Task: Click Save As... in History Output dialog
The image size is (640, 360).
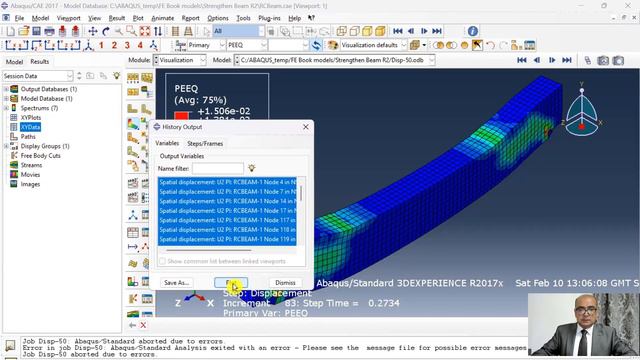Action: 176,282
